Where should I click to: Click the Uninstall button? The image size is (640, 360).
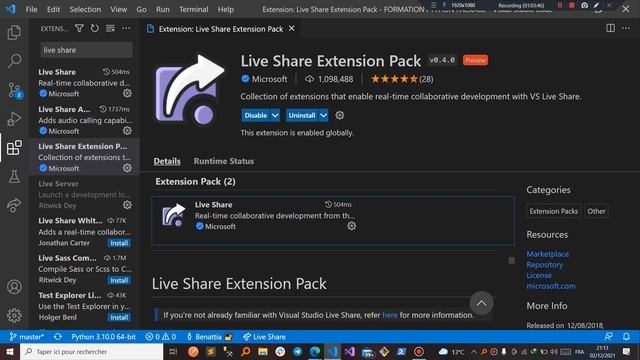[x=302, y=116]
